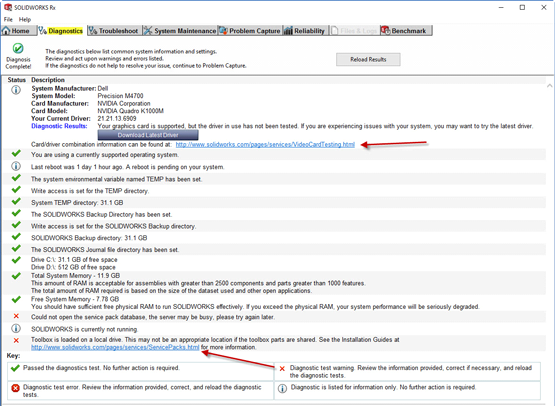555x406 pixels.
Task: Click red X for service pack database warning
Action: [16, 316]
